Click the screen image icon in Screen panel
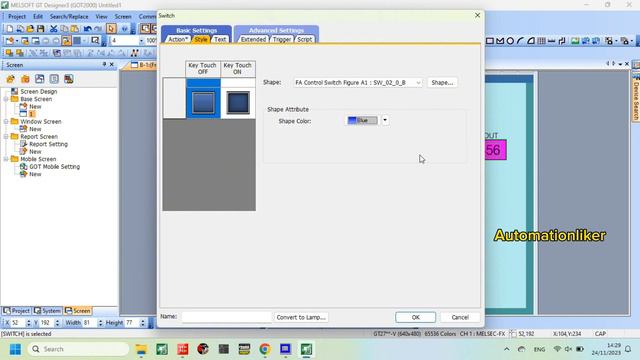This screenshot has width=640, height=360. pos(40,79)
